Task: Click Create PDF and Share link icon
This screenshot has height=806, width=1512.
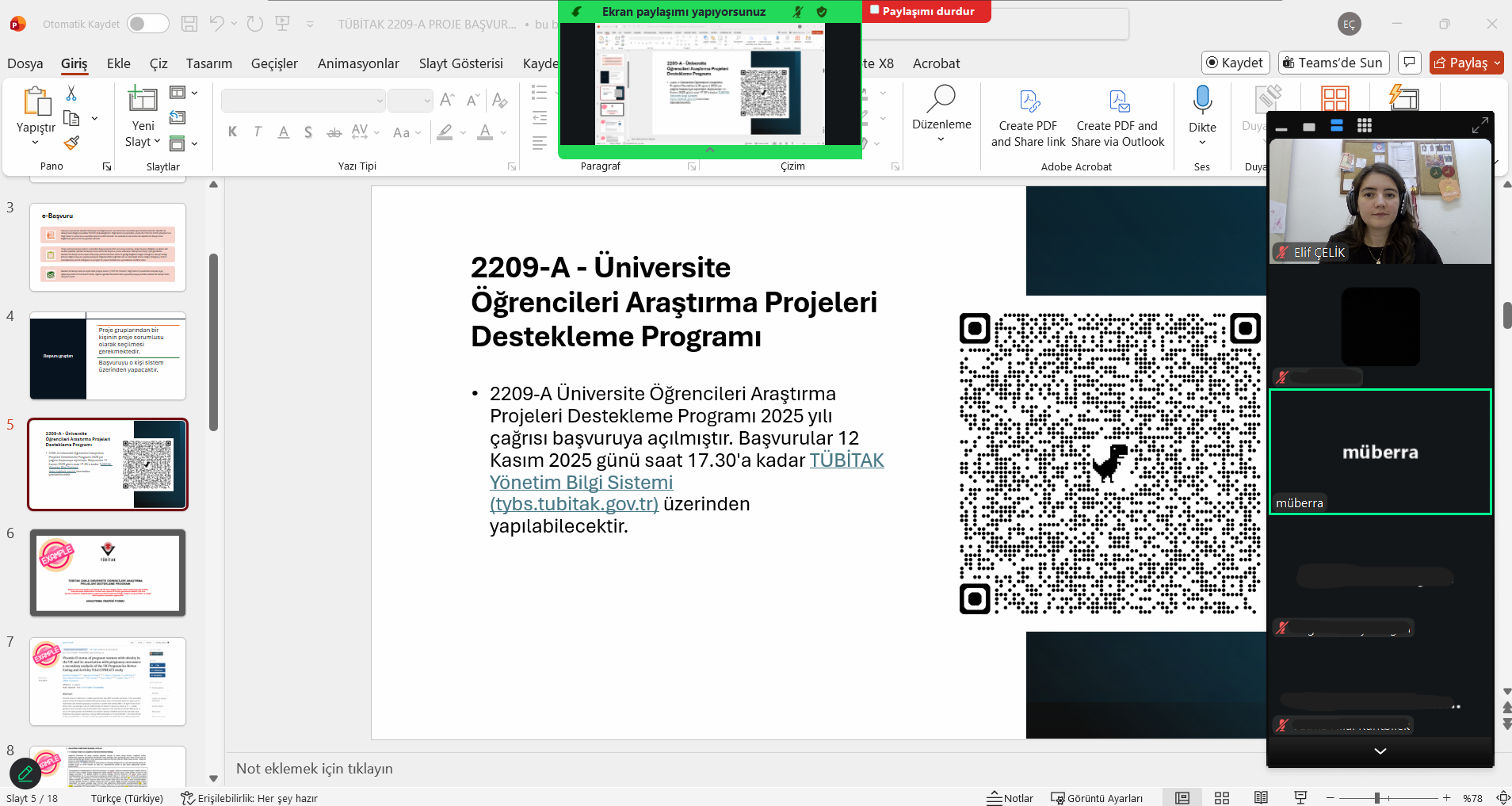Action: click(x=1028, y=101)
